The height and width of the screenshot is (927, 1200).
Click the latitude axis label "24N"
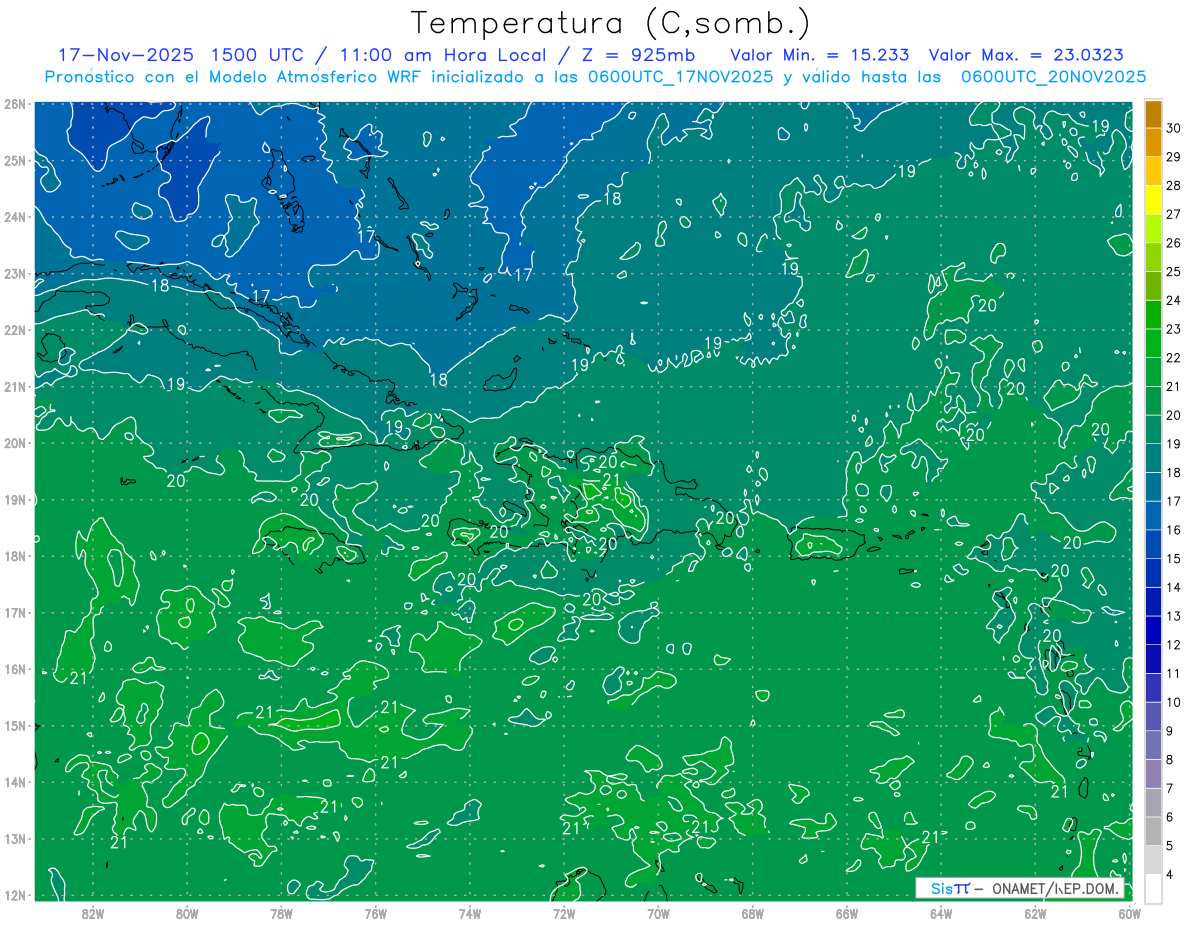click(16, 217)
